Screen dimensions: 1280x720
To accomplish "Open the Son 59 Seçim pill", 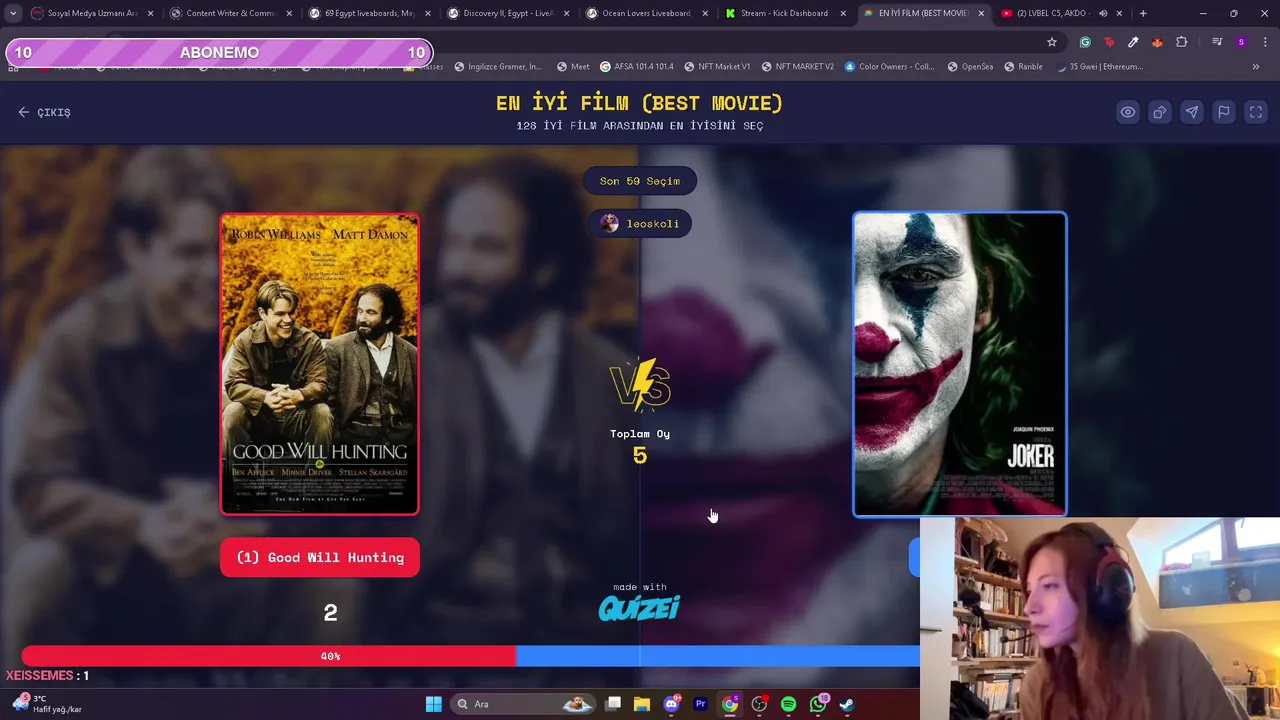I will 640,181.
